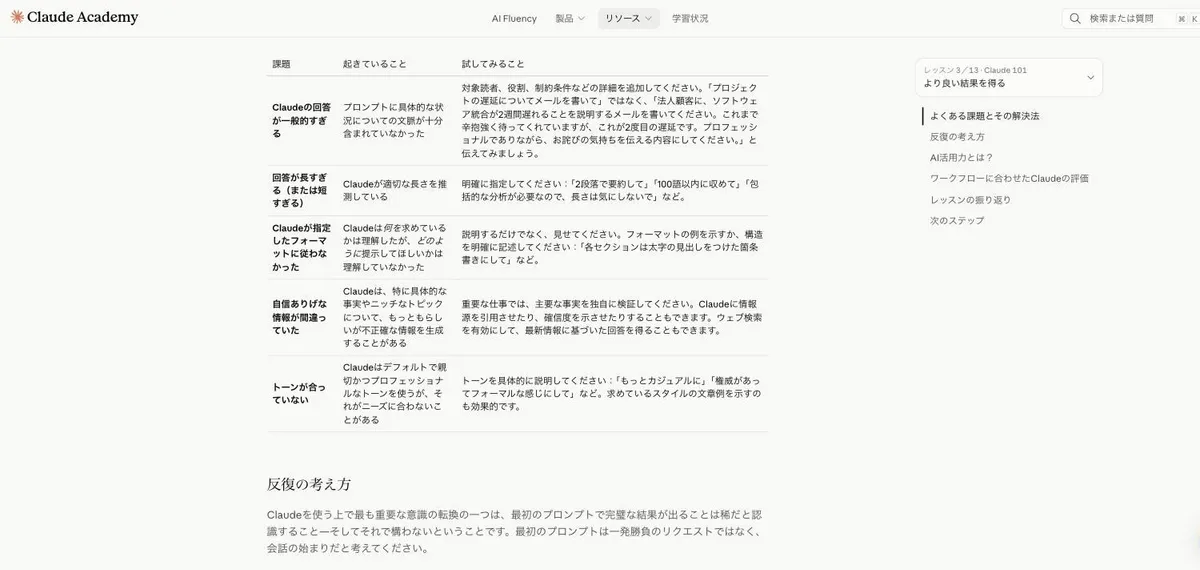This screenshot has width=1200, height=570.
Task: Expand the lesson selector chevron for より良い結果を得る
Action: [x=1090, y=77]
